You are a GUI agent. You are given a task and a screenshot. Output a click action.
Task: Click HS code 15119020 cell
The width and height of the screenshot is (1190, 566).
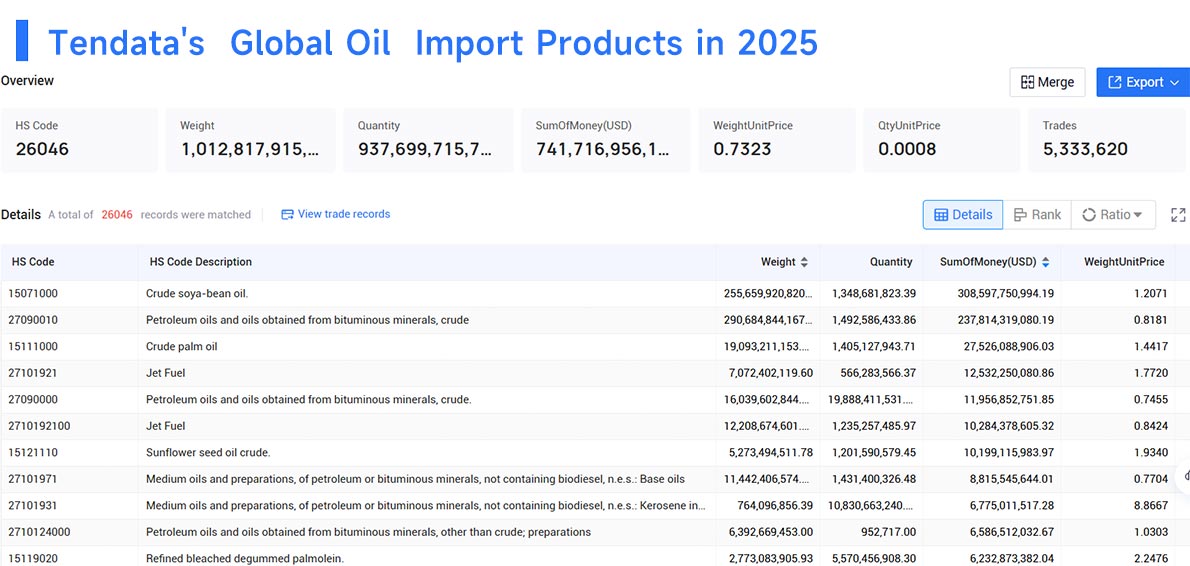33,558
